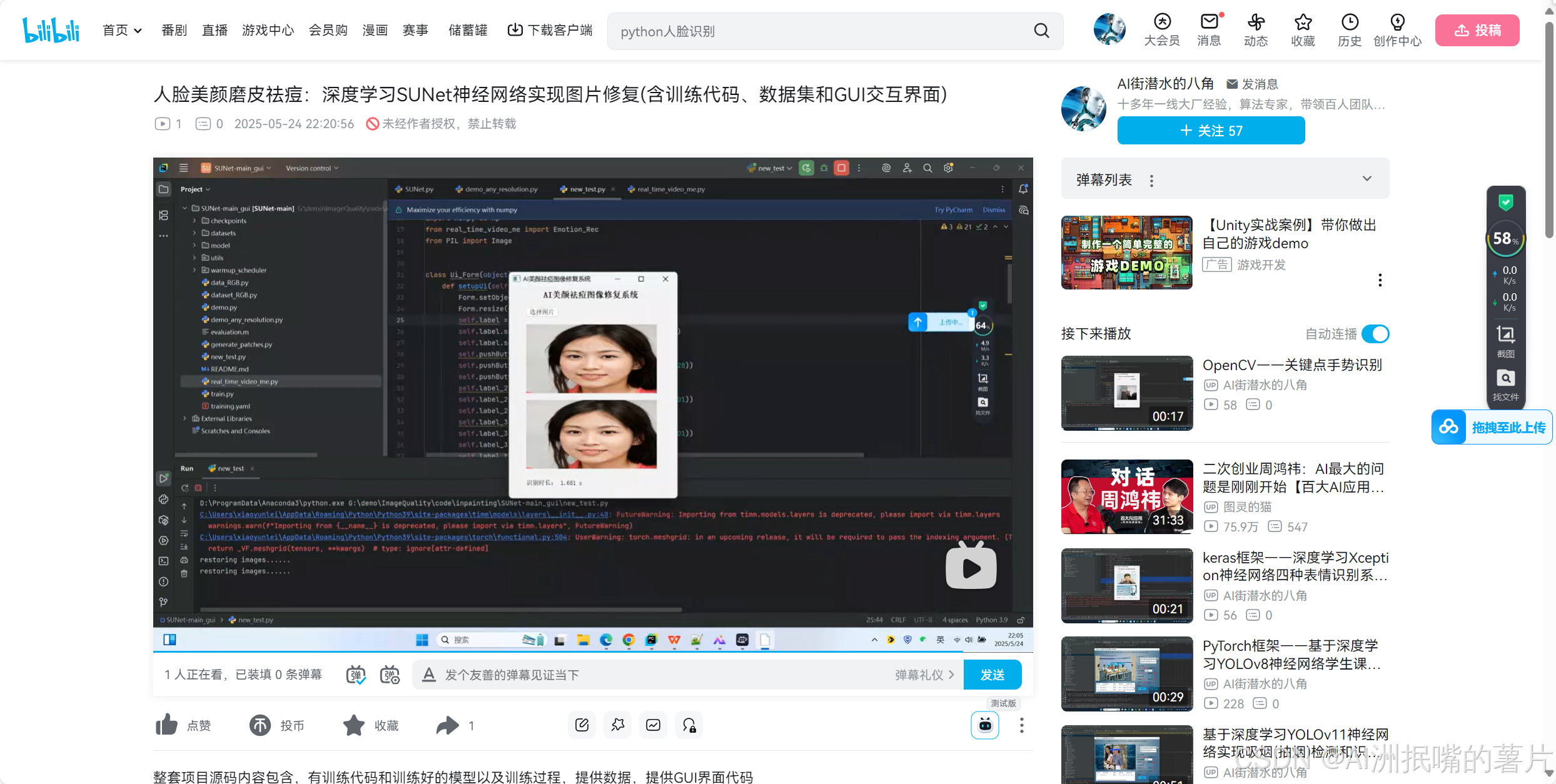The image size is (1556, 784).
Task: Click the thumbs-up like icon
Action: [167, 725]
